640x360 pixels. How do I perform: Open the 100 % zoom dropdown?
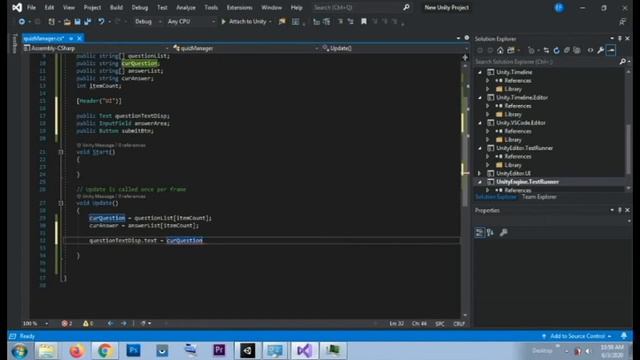pos(36,323)
